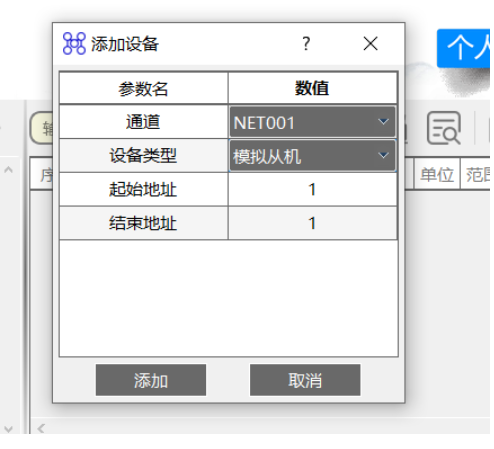Click the 起始地址 value field

(312, 189)
